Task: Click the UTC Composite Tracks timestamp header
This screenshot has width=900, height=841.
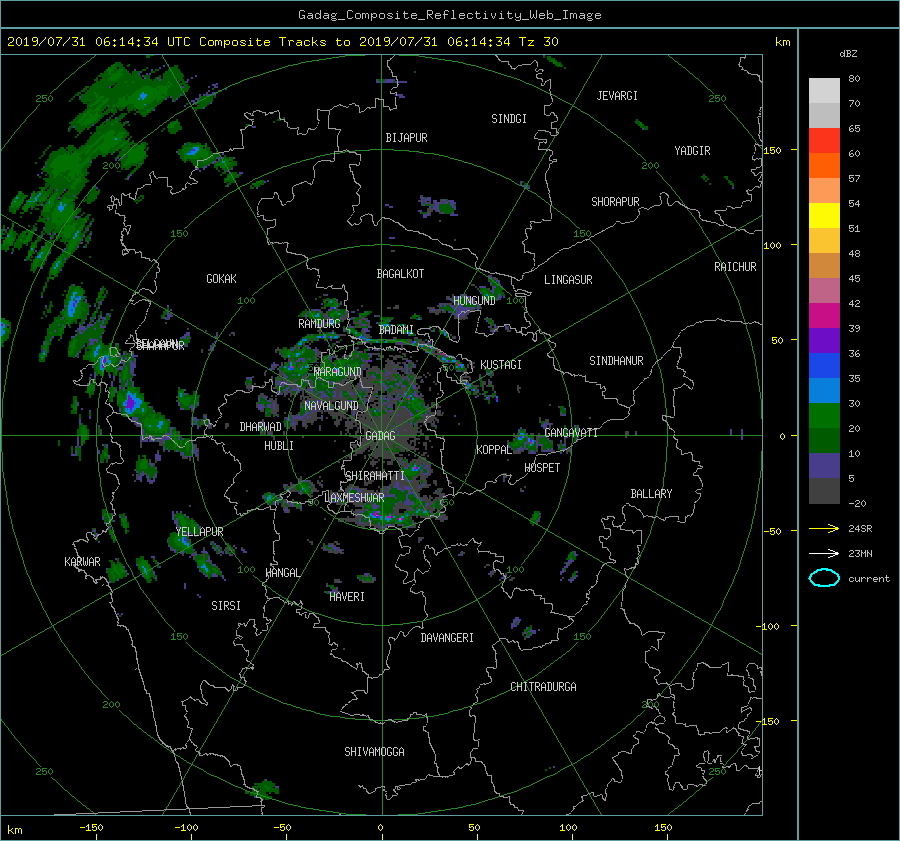Action: [x=282, y=42]
